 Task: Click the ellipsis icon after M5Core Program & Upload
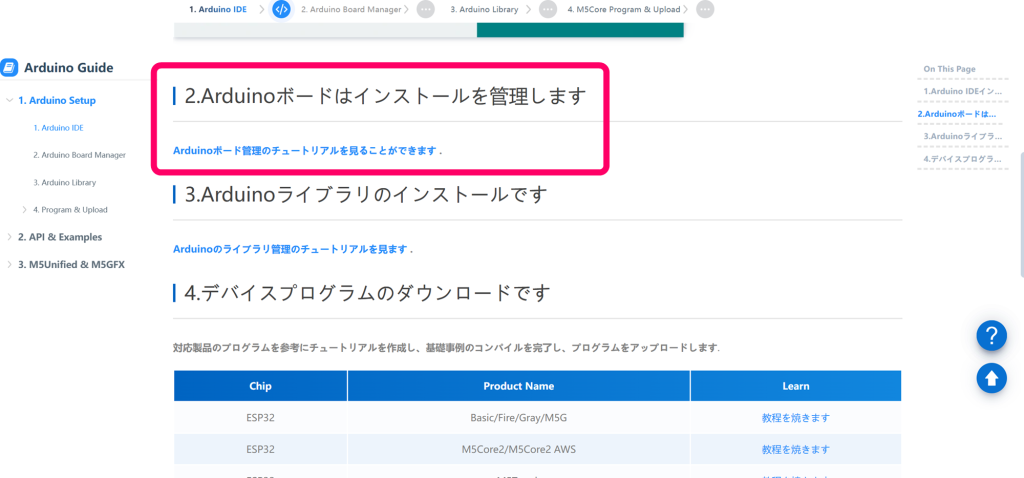[705, 9]
